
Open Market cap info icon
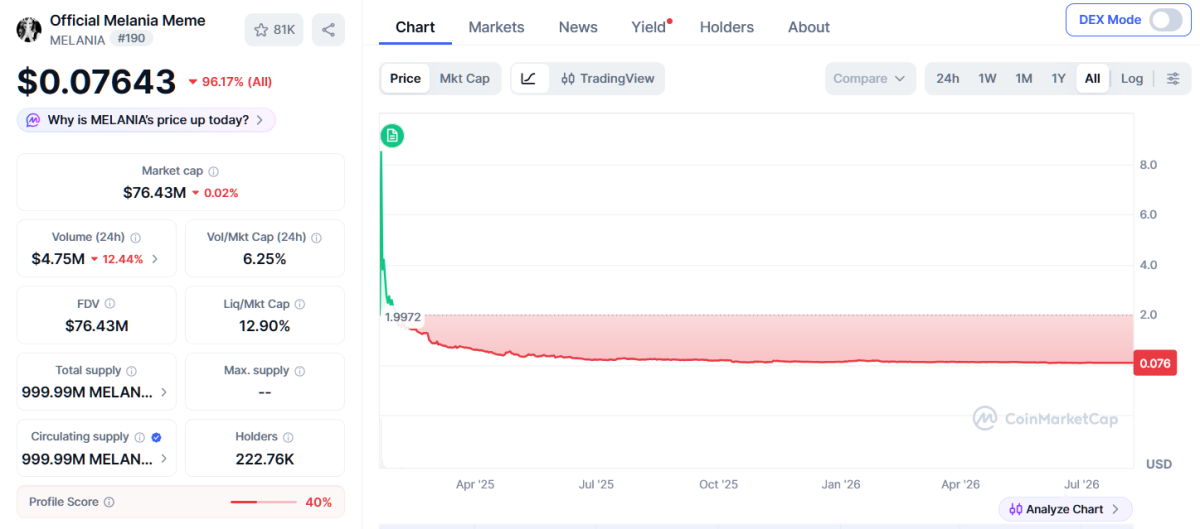click(213, 172)
